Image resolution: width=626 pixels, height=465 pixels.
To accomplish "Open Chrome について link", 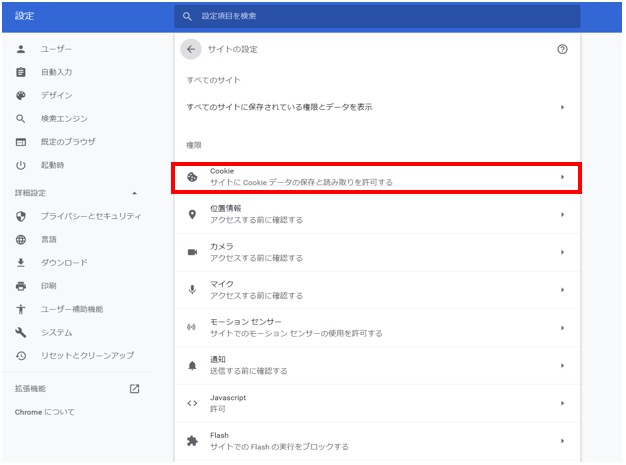I will pos(44,411).
